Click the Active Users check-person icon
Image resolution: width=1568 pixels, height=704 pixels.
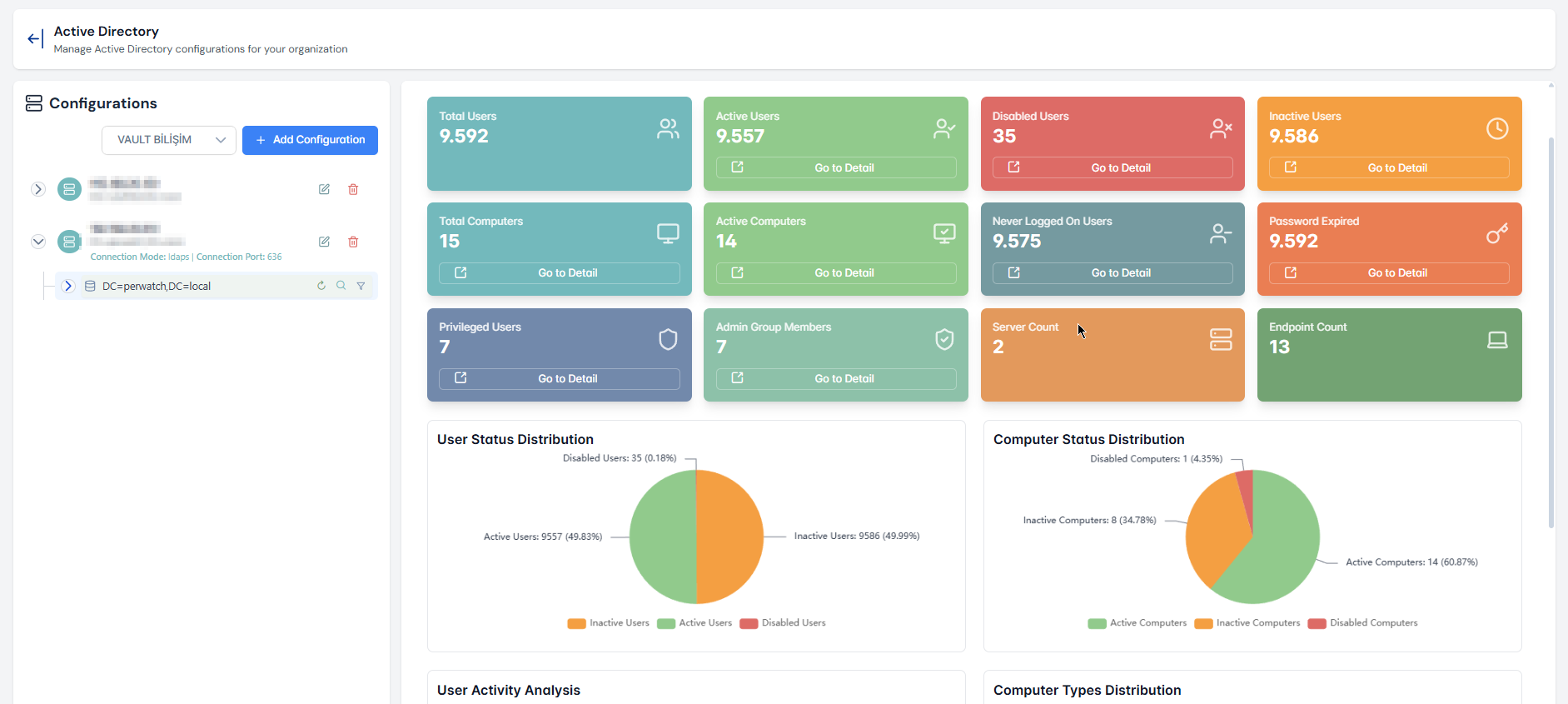tap(944, 128)
